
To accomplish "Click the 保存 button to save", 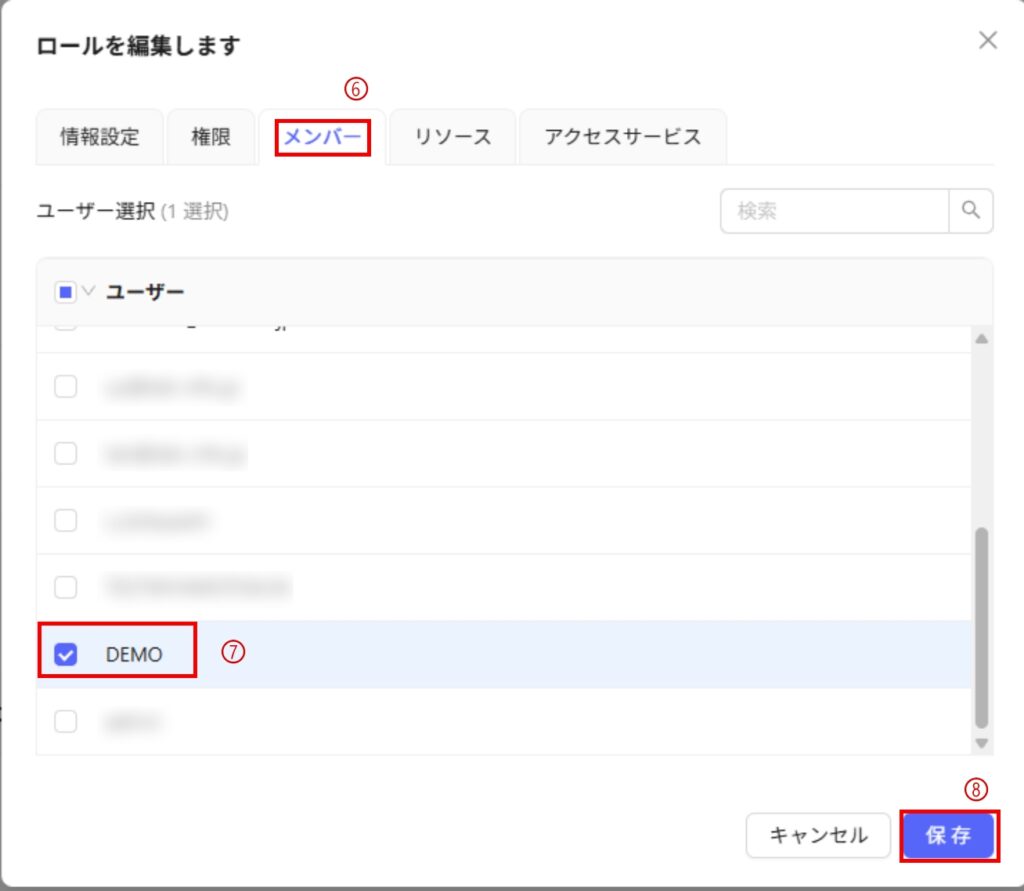I will pyautogui.click(x=948, y=835).
